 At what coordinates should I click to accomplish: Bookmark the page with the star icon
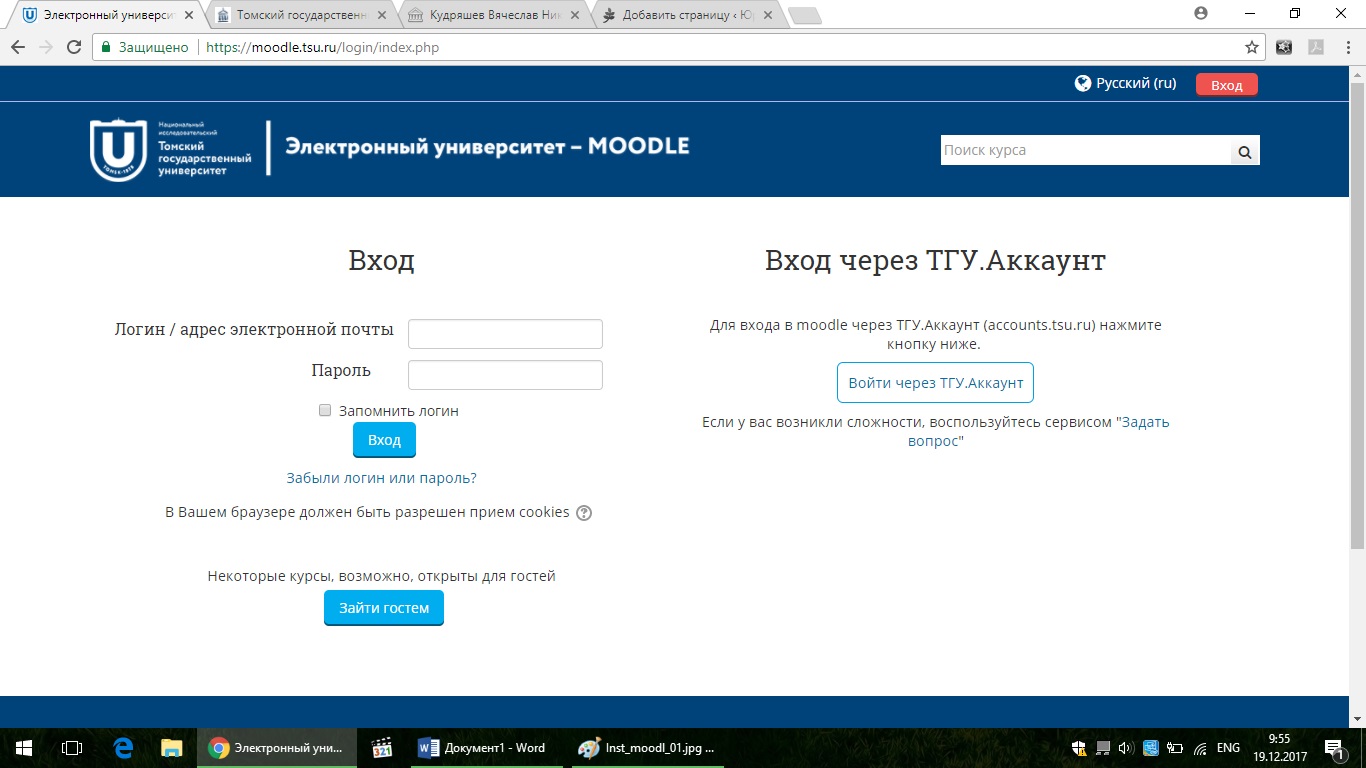pos(1251,47)
